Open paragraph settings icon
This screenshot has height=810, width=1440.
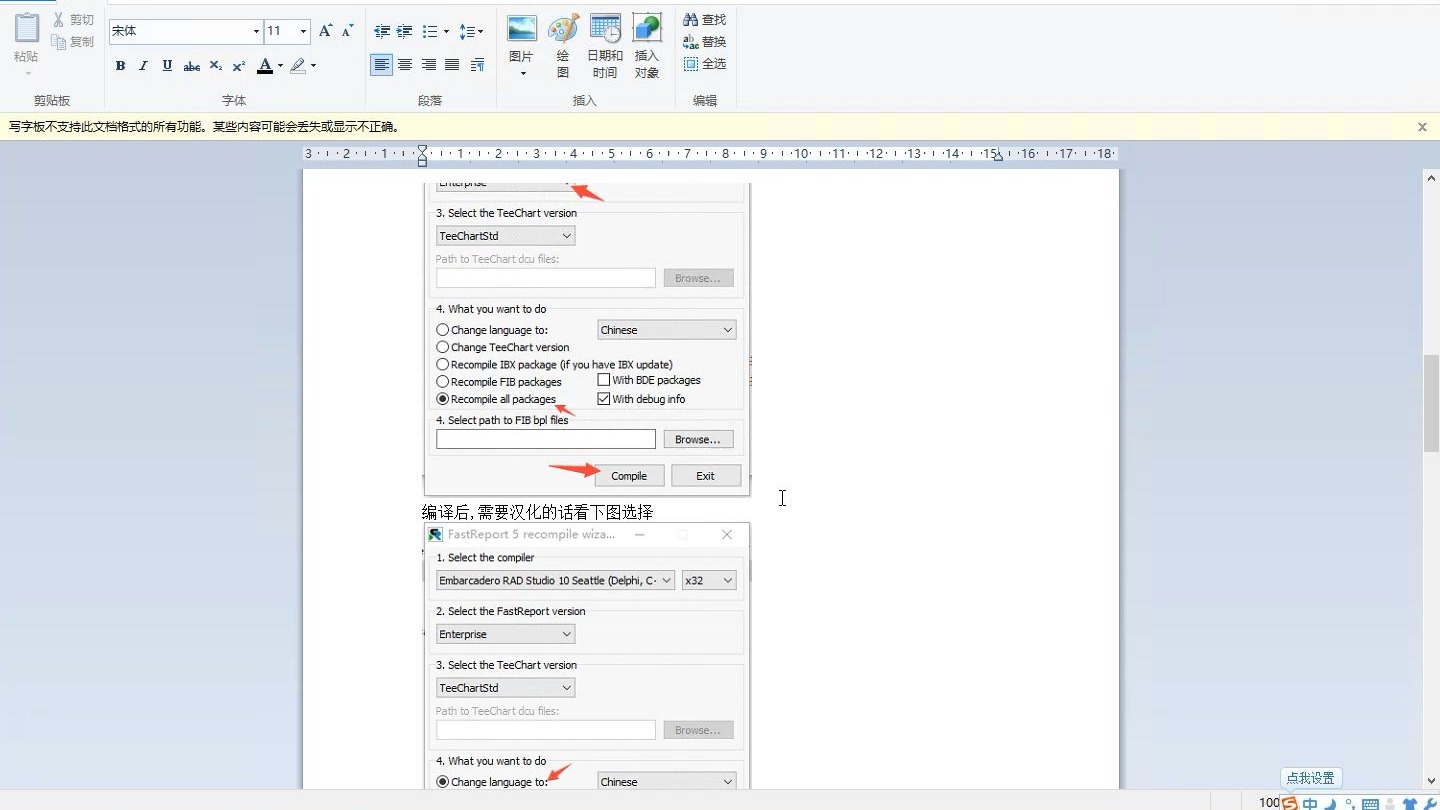pos(477,65)
